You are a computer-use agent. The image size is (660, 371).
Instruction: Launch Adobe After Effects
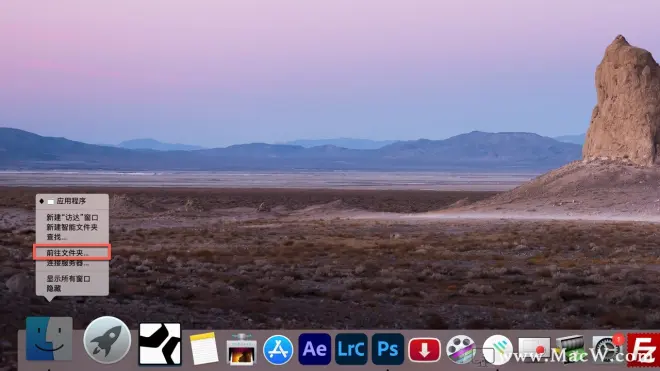point(314,349)
